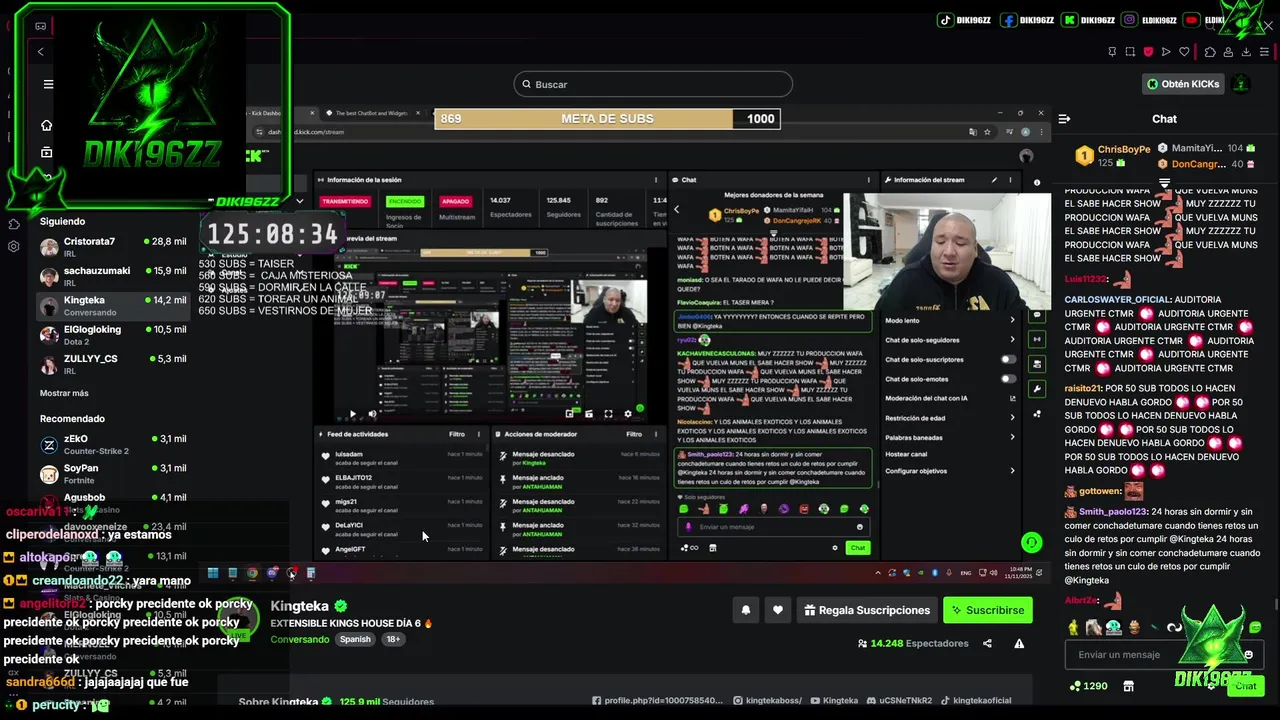Open browser extensions puzzle icon
Viewport: 1280px width, 720px height.
[x=1210, y=52]
